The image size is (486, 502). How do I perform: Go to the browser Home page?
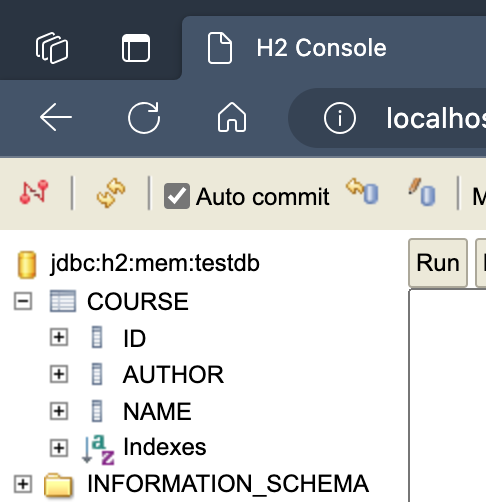pos(232,117)
